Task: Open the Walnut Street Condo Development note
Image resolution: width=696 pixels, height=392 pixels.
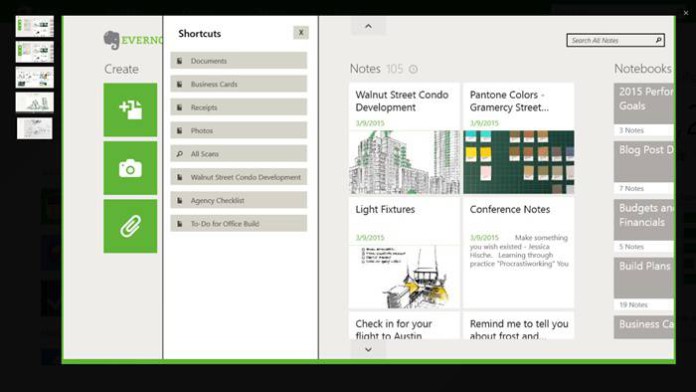Action: coord(404,138)
